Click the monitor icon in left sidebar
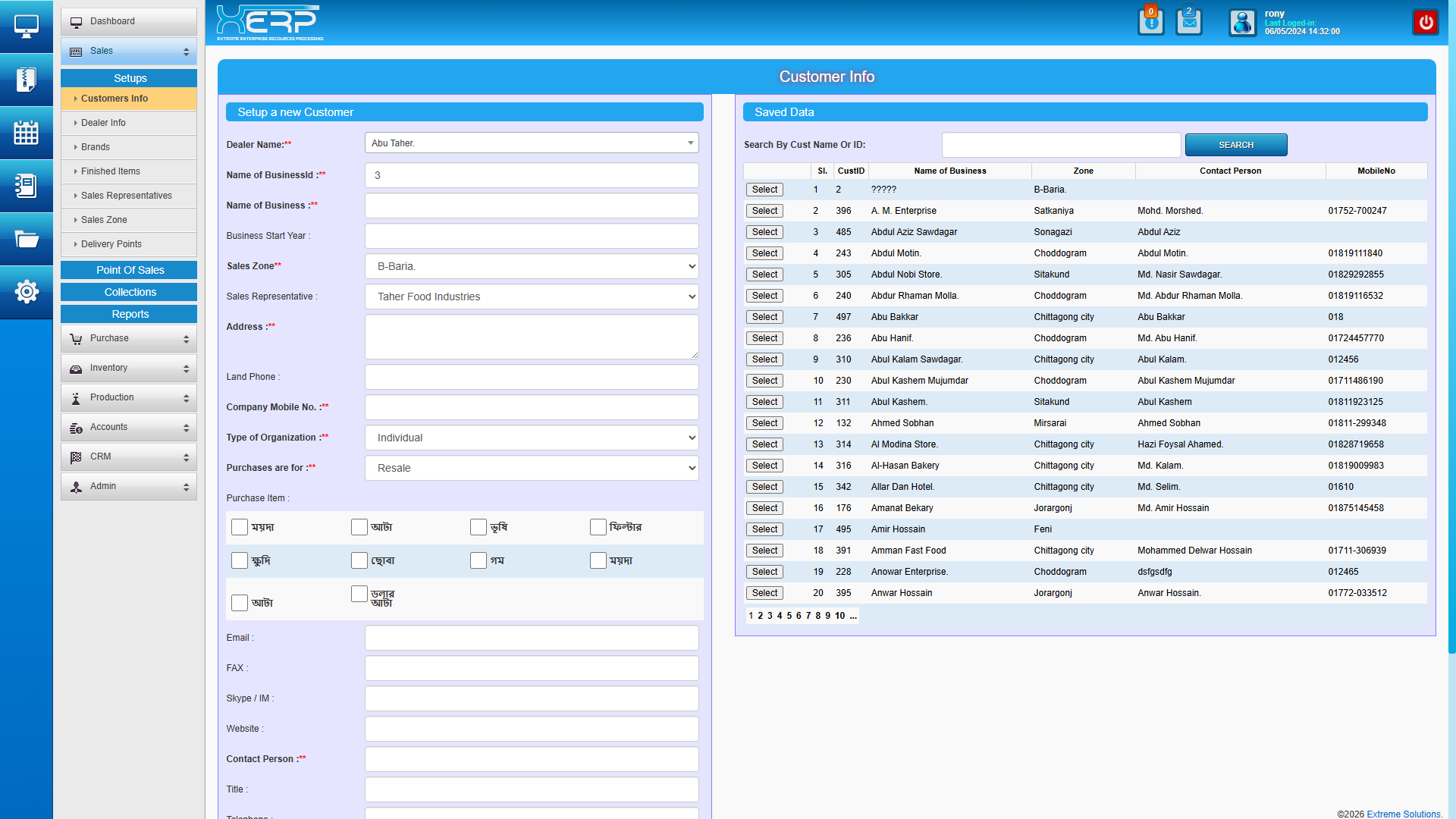Screen dimensions: 1456x819 [x=26, y=27]
